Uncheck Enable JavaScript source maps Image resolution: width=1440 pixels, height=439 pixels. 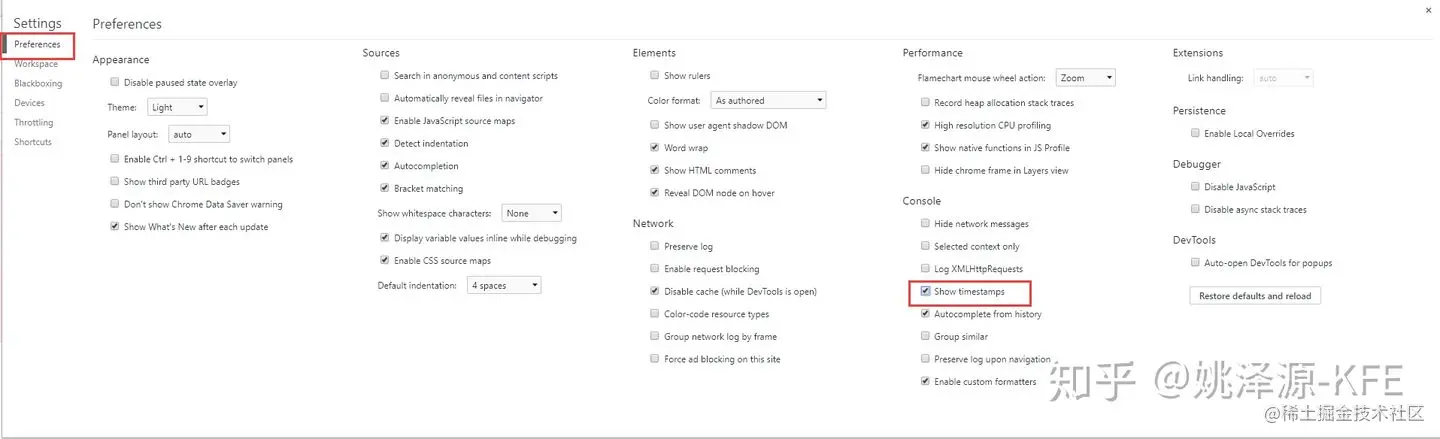coord(385,121)
